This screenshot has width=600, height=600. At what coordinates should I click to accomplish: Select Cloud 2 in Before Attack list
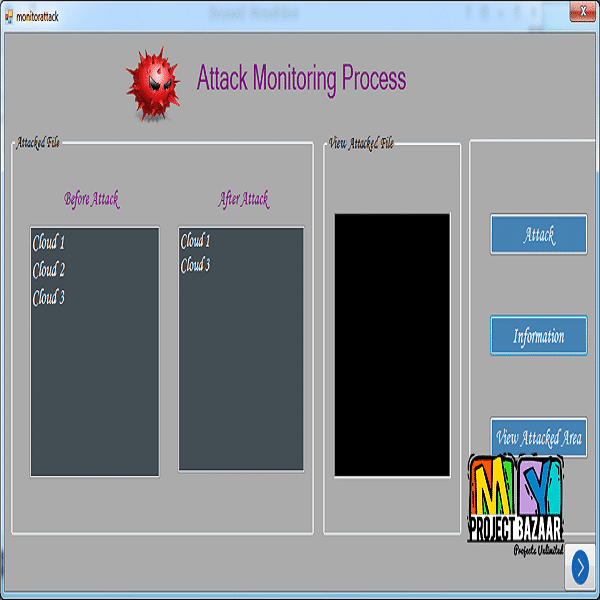point(49,270)
